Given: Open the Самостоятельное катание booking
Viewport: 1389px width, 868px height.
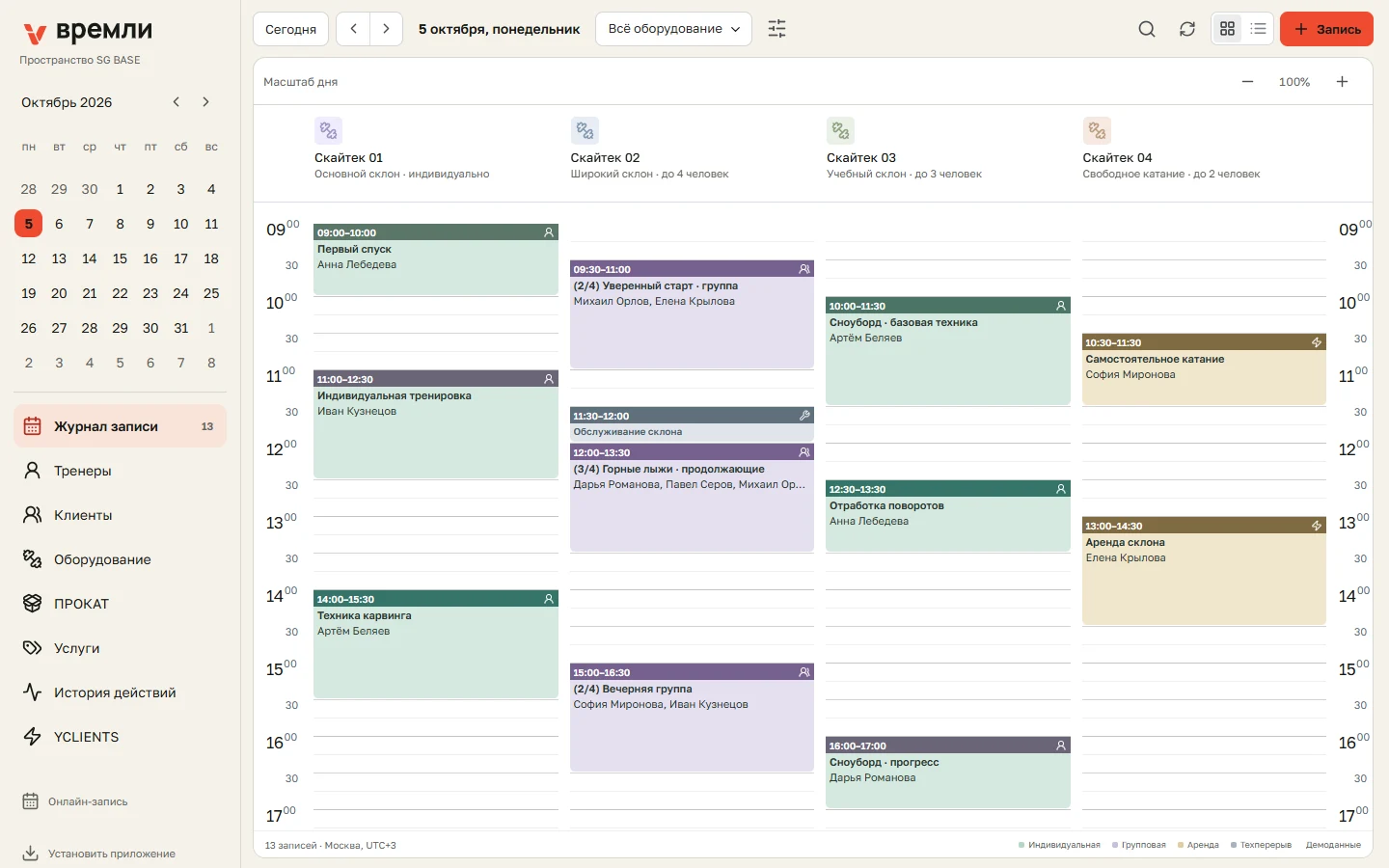Looking at the screenshot, I should [x=1204, y=370].
